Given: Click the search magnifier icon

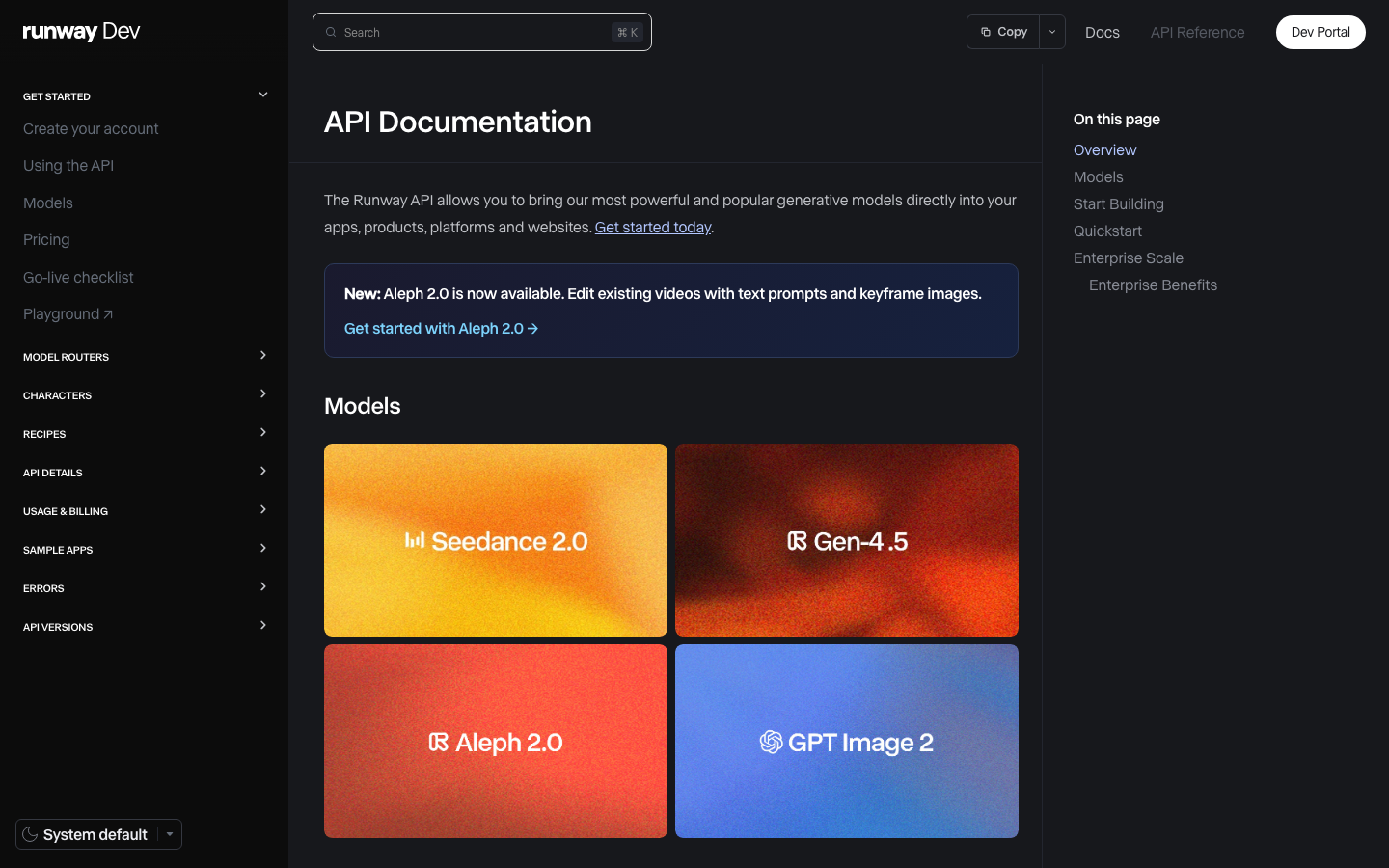Looking at the screenshot, I should 331,32.
